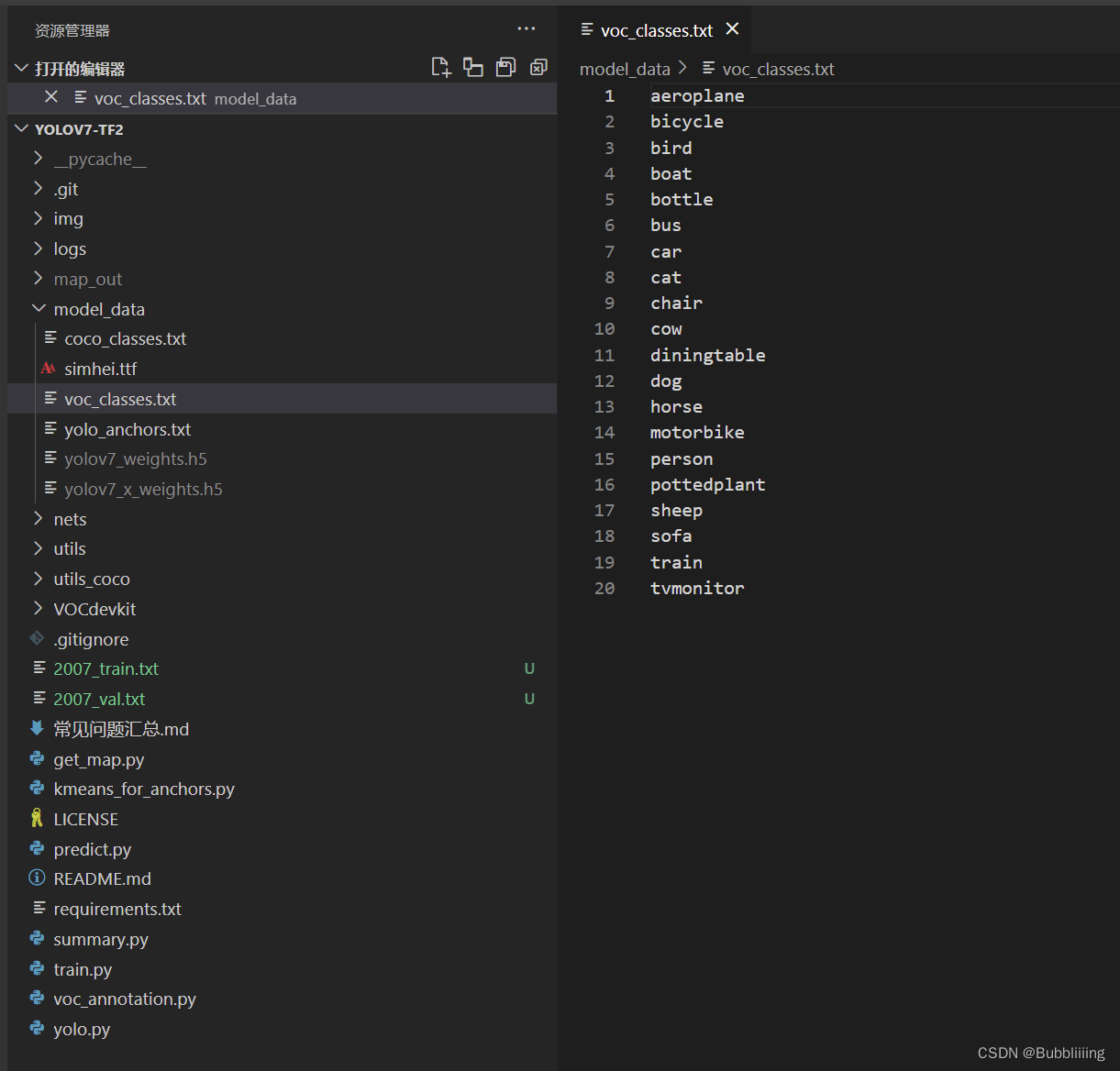Close voc_classes.txt in open editors list
The width and height of the screenshot is (1120, 1071).
[x=51, y=97]
